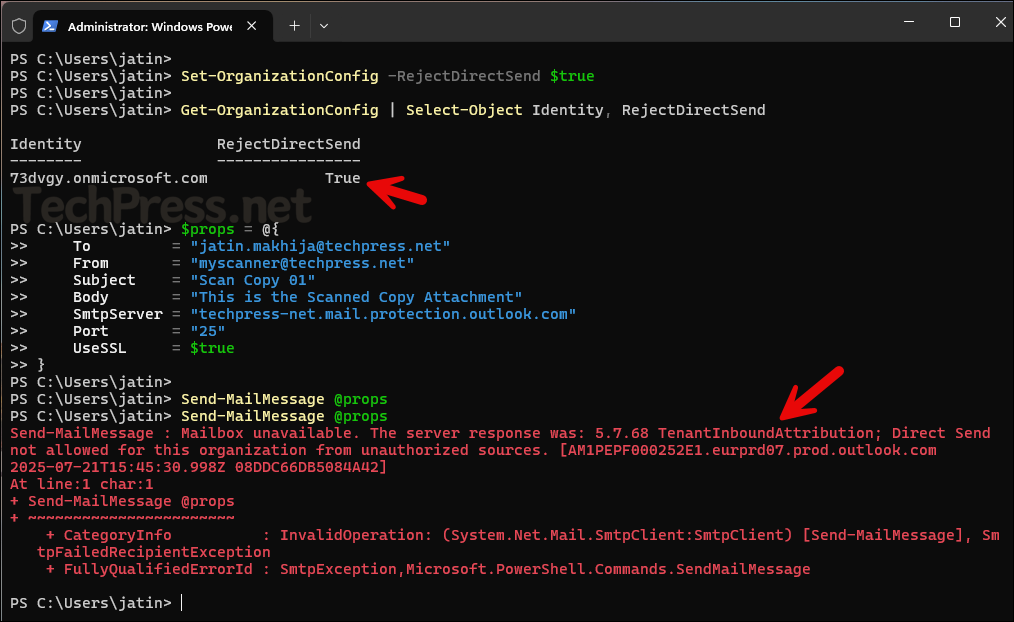Image resolution: width=1014 pixels, height=622 pixels.
Task: Click the 2025-07-21T15:45:30.998Z timestamp
Action: click(118, 467)
